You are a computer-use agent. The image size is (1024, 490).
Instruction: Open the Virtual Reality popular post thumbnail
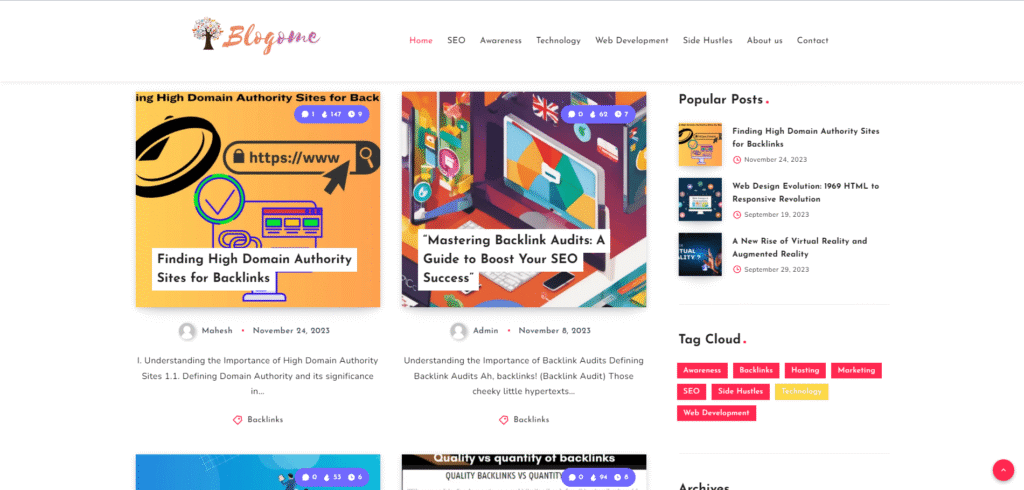pyautogui.click(x=700, y=254)
